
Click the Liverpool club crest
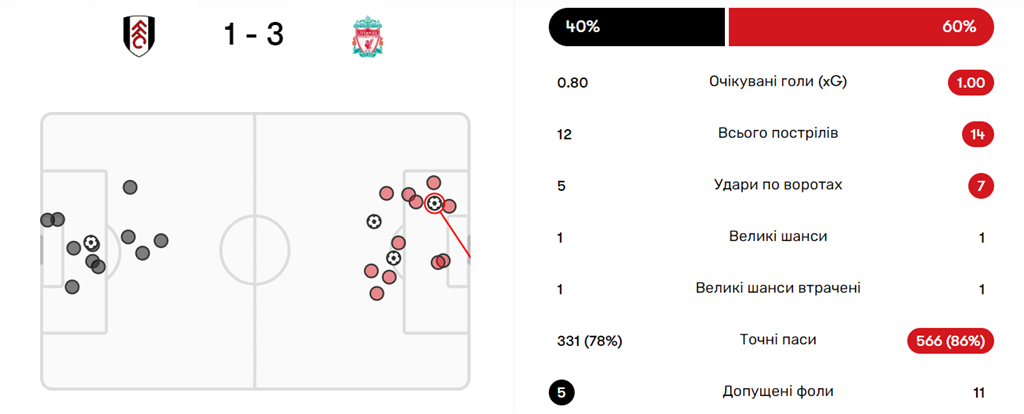(367, 37)
